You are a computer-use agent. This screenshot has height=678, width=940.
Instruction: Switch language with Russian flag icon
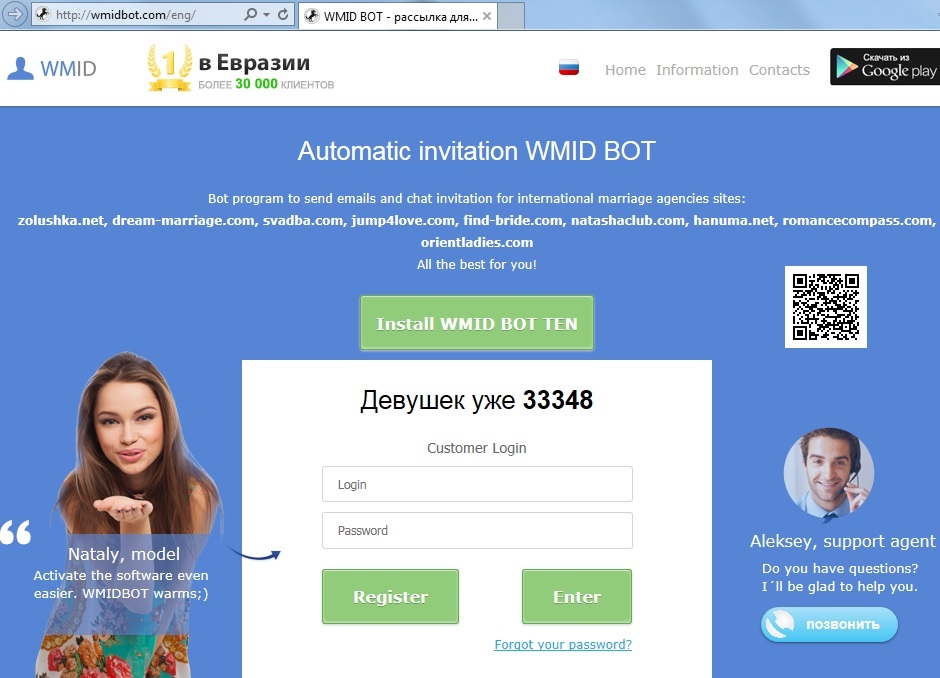pyautogui.click(x=569, y=67)
